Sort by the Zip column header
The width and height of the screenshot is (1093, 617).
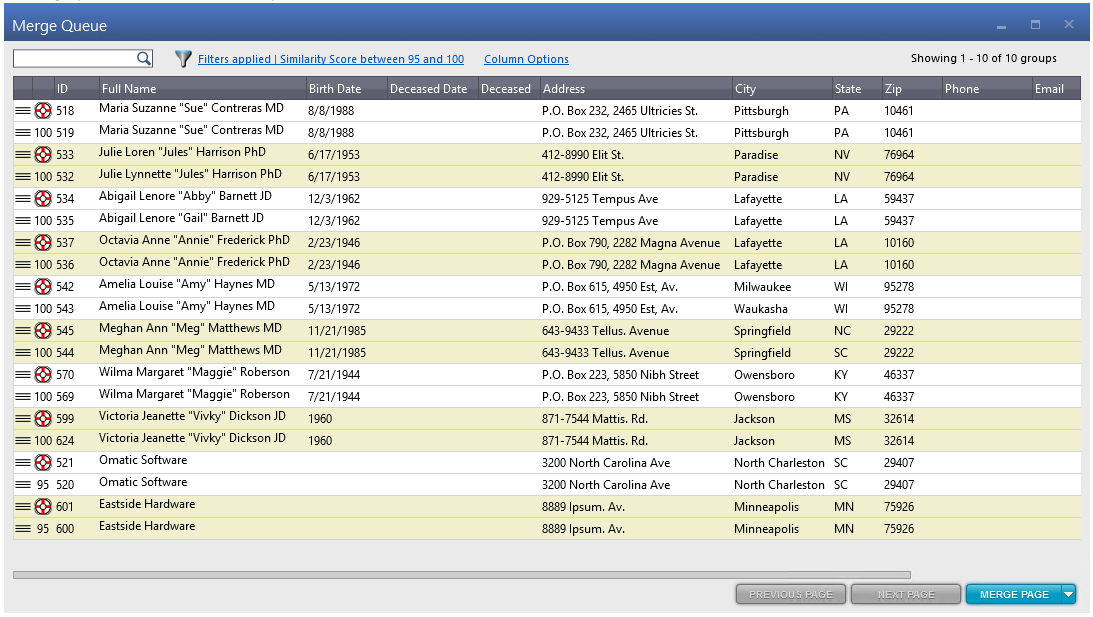(912, 89)
